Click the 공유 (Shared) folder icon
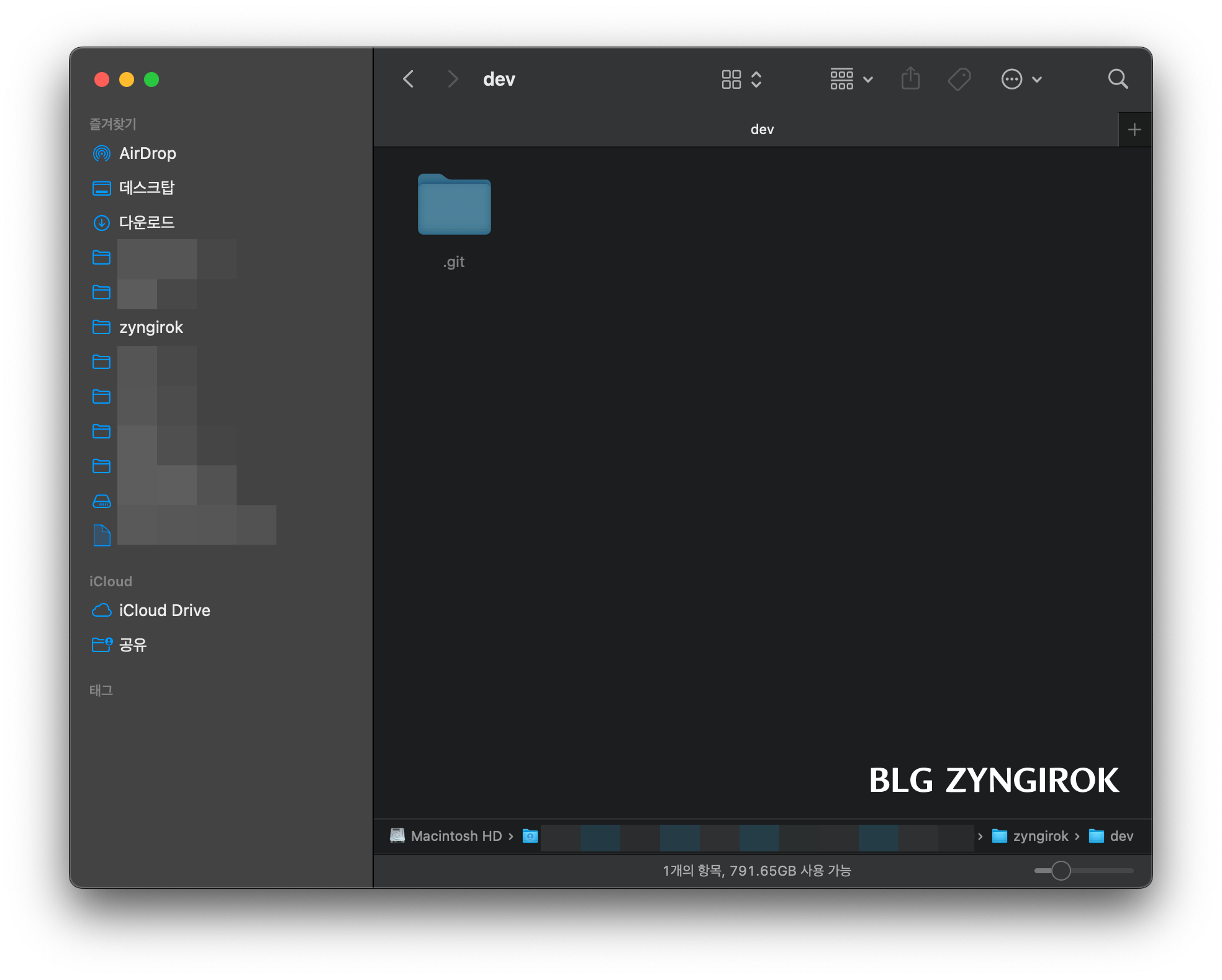Screen dimensions: 1222x980 102,644
